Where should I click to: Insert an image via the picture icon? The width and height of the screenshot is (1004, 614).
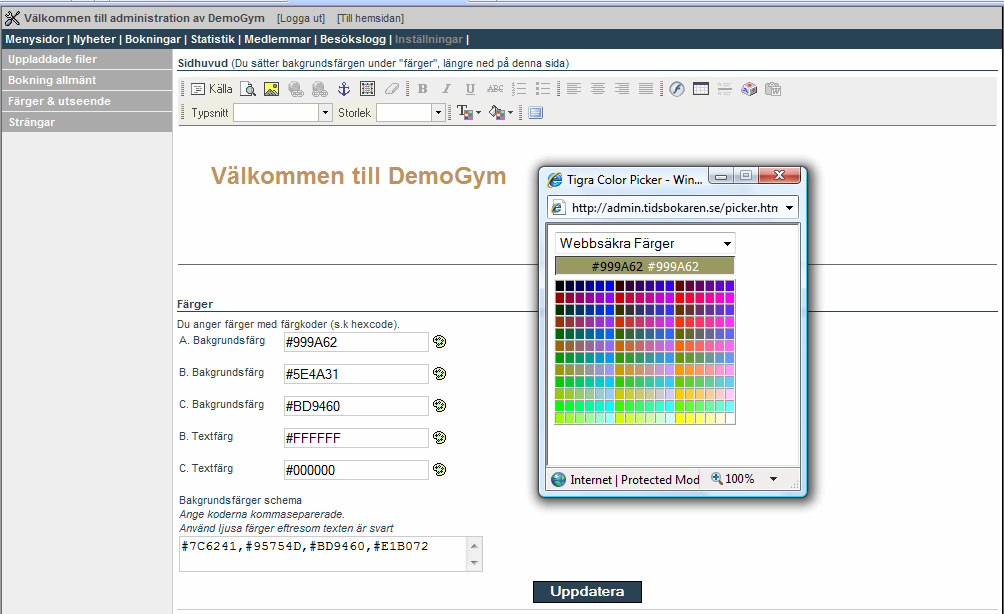click(x=271, y=89)
